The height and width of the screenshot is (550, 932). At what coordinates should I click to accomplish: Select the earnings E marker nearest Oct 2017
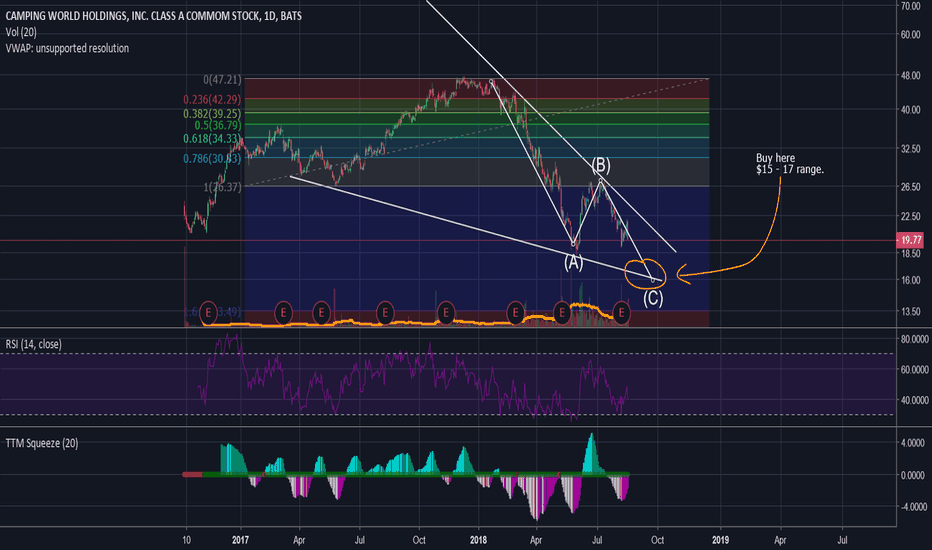pyautogui.click(x=446, y=312)
